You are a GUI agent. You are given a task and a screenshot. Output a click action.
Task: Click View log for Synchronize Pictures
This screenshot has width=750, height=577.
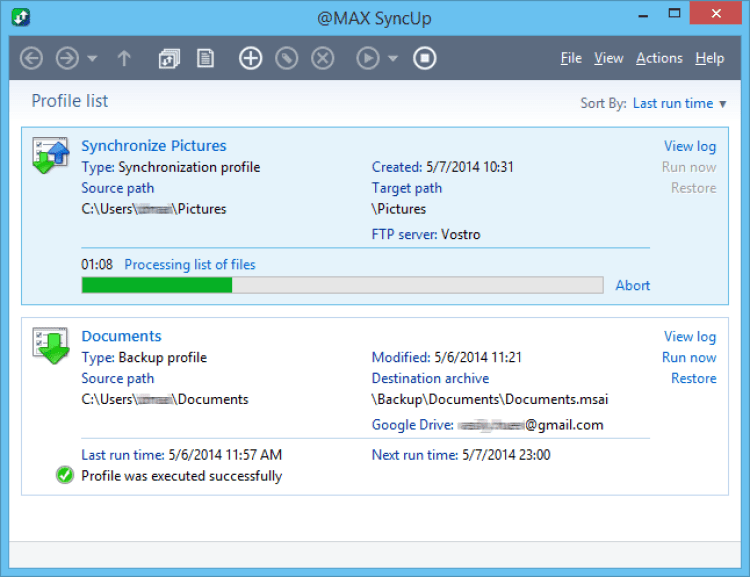[690, 146]
